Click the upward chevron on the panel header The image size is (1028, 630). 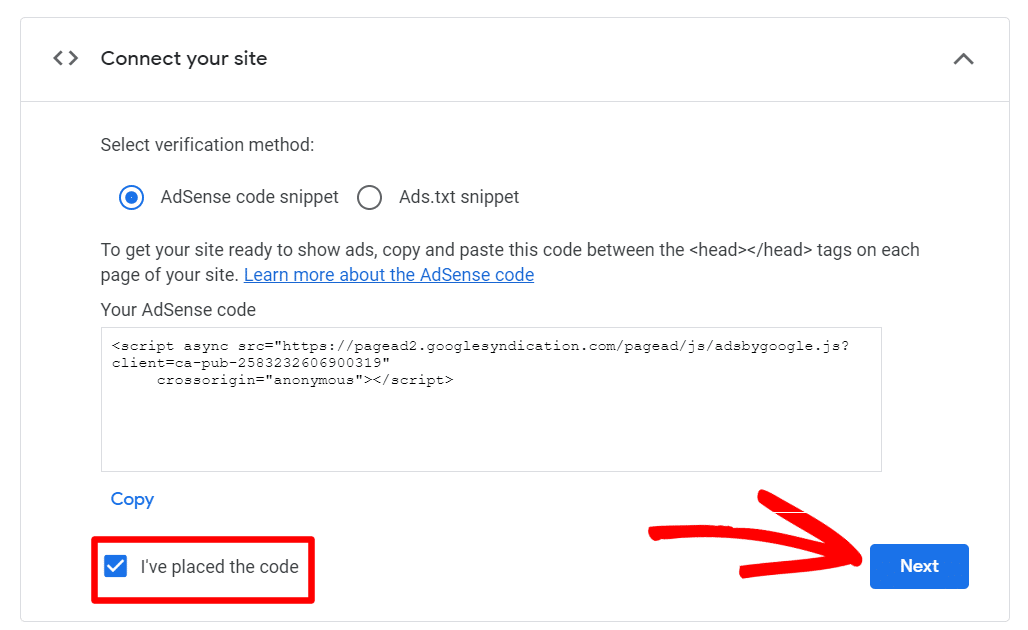(x=963, y=58)
